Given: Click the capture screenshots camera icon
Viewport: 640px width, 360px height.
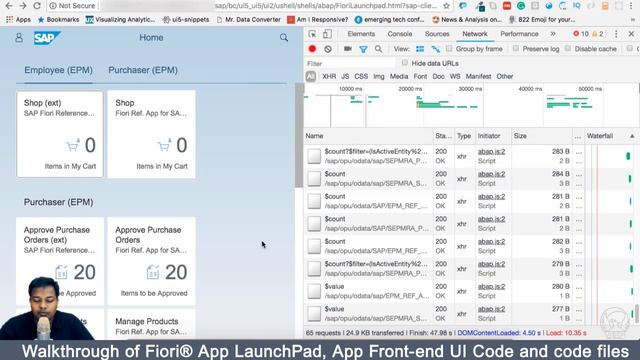Looking at the screenshot, I should coord(348,49).
